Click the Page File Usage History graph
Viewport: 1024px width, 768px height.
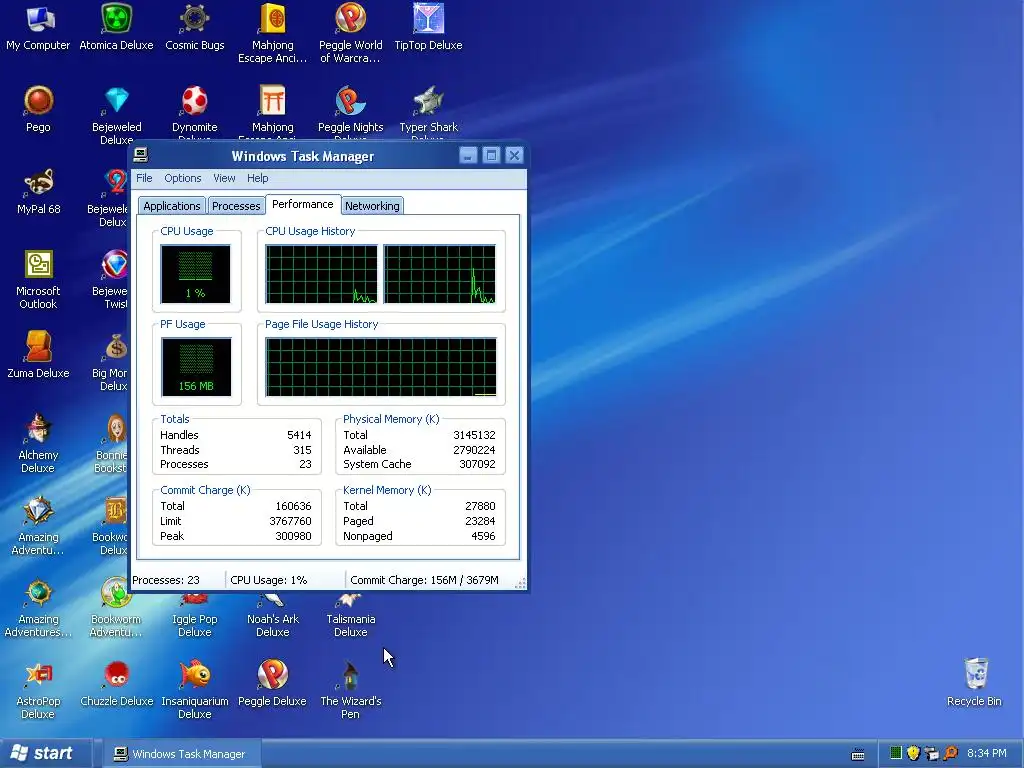[x=381, y=366]
